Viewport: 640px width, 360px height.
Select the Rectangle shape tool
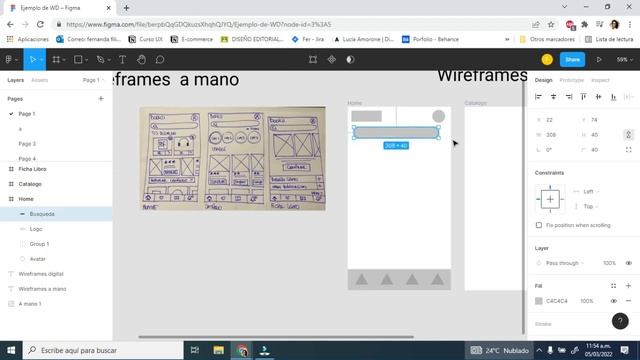(x=78, y=60)
